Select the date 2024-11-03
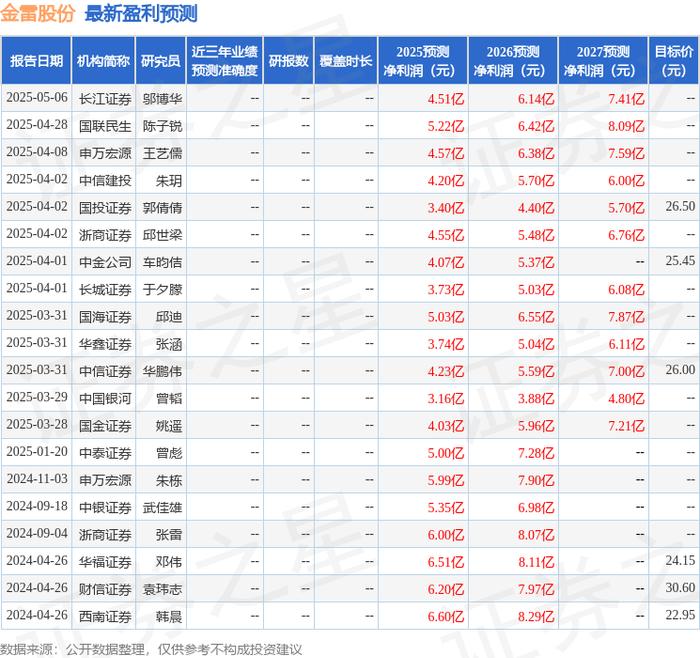 [x=37, y=479]
